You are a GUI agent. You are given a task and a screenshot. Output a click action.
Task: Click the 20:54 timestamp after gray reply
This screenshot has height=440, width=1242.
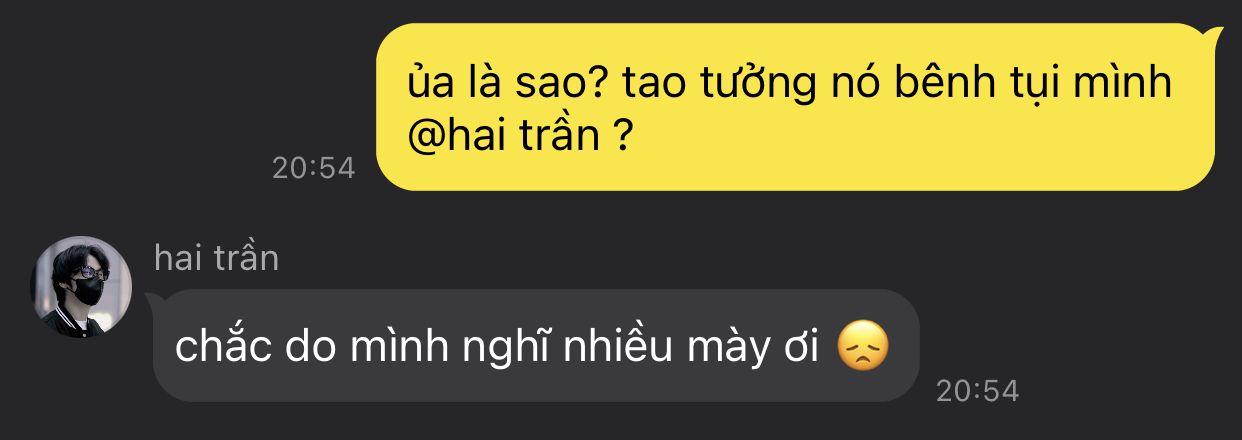coord(977,391)
